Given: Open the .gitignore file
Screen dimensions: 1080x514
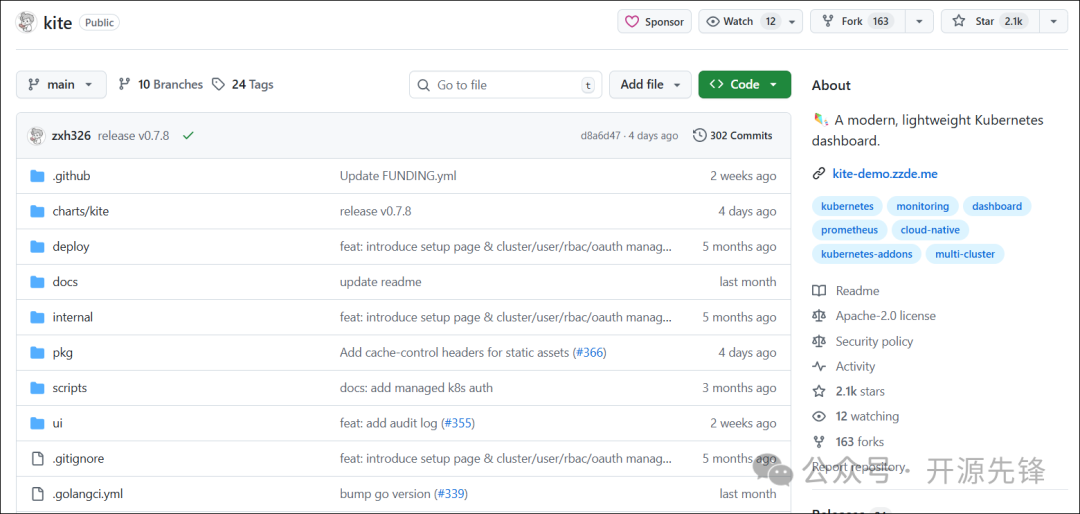Looking at the screenshot, I should tap(78, 458).
